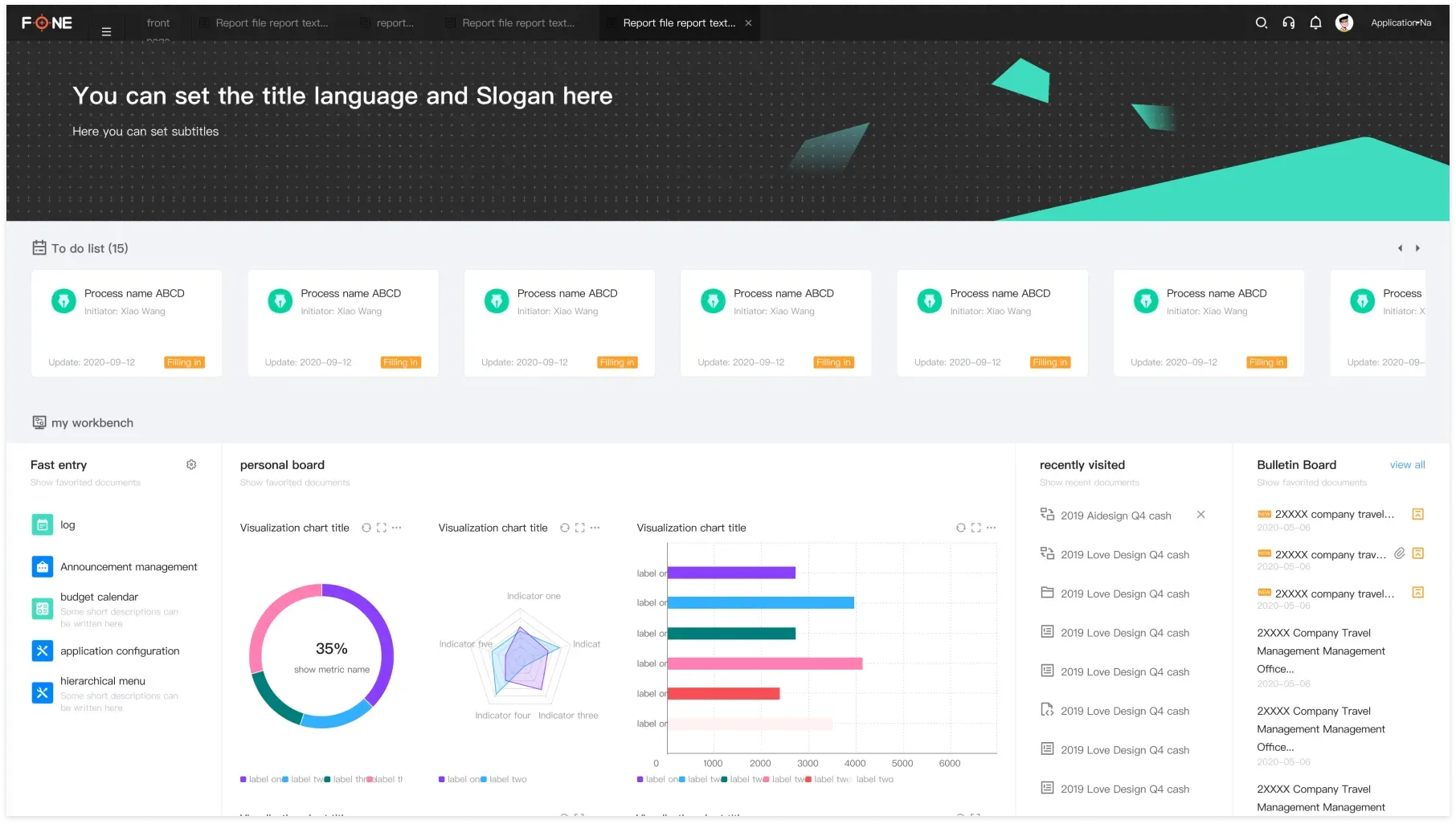This screenshot has width=1456, height=824.
Task: Open the notification bell
Action: (x=1315, y=23)
